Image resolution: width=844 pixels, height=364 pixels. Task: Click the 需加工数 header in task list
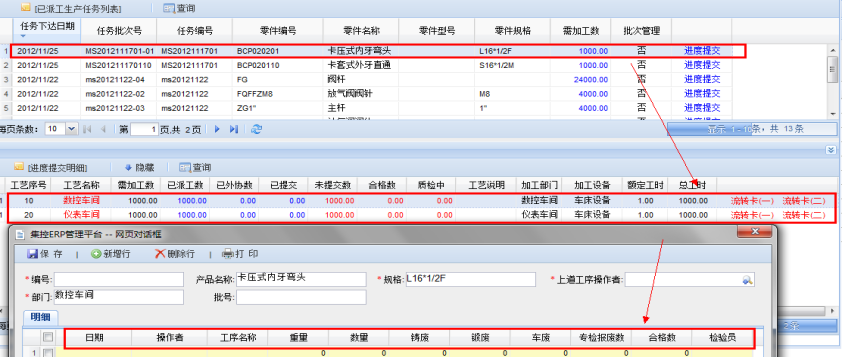[581, 30]
